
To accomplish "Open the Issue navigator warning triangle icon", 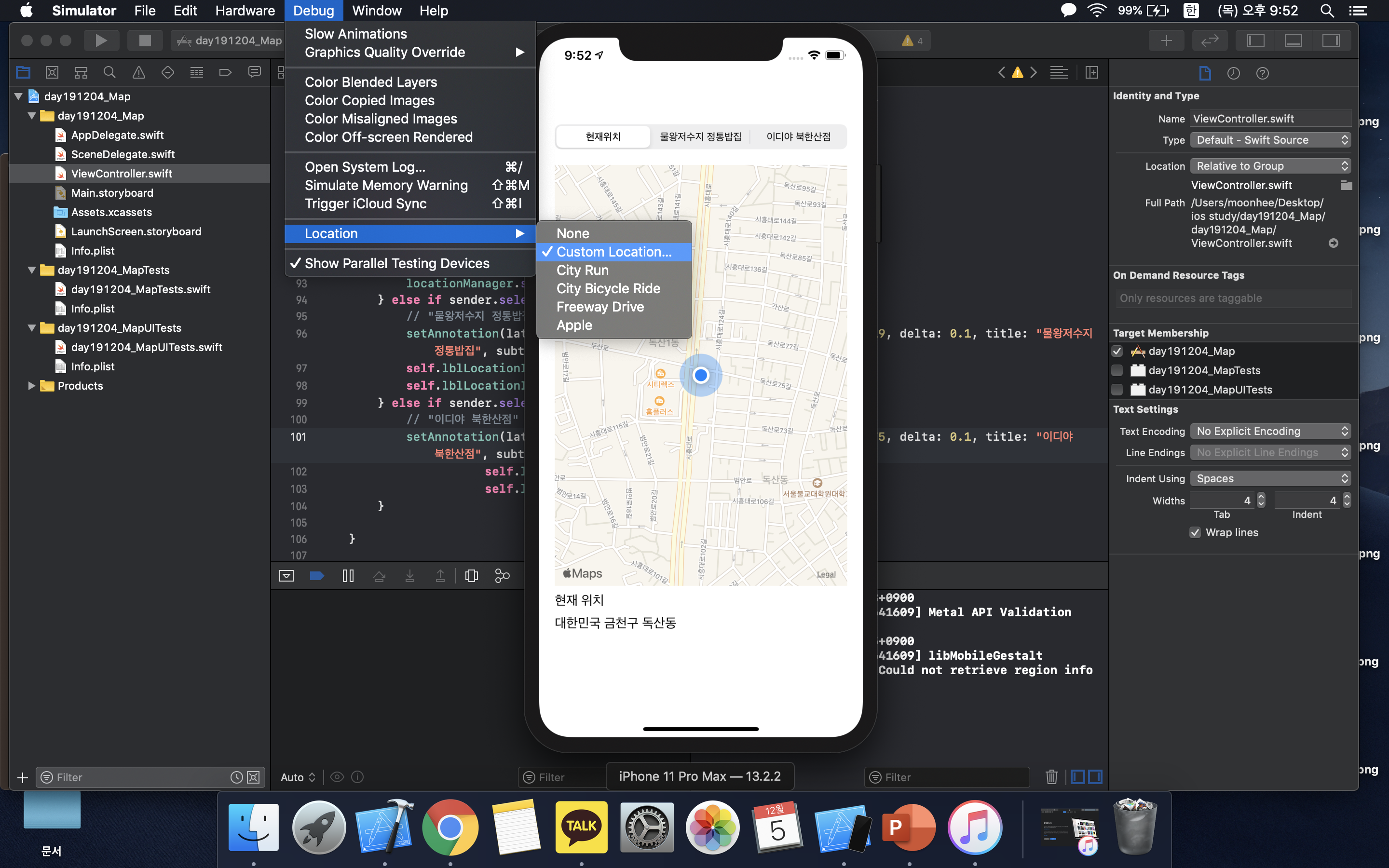I will (138, 72).
